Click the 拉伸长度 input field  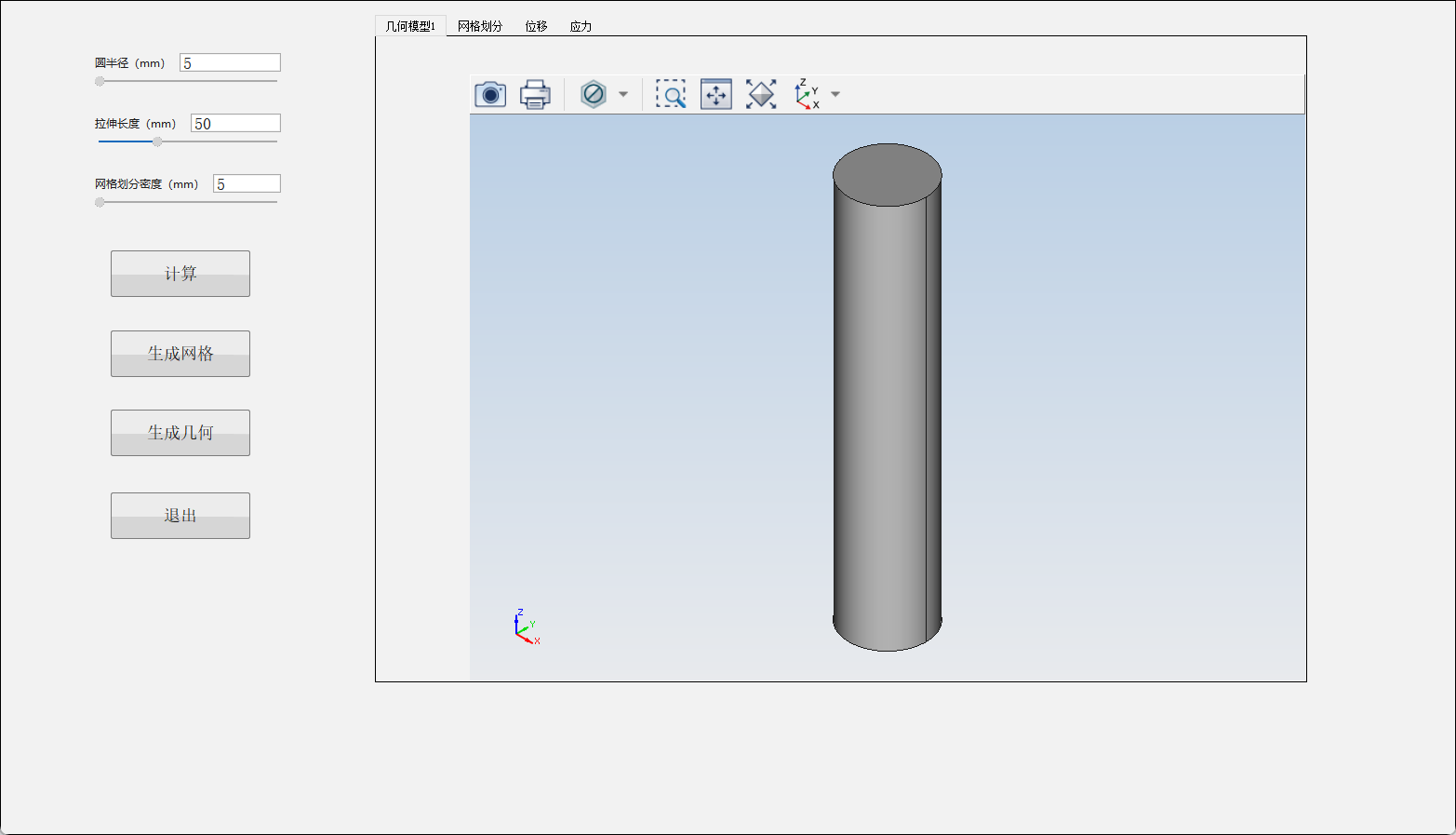pyautogui.click(x=235, y=123)
